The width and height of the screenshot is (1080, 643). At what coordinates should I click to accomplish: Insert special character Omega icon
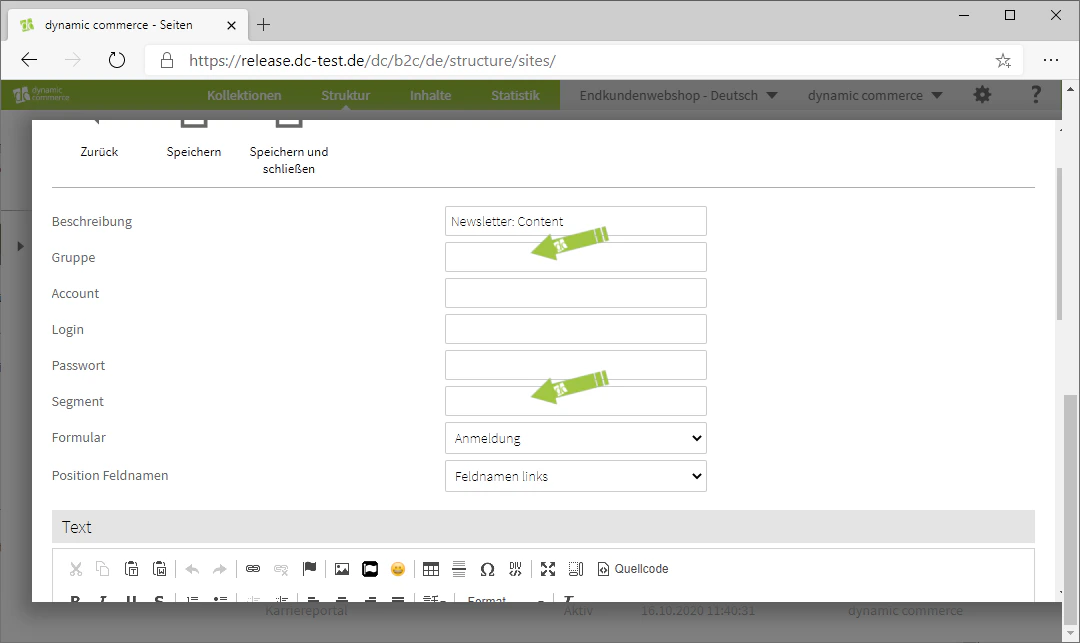487,569
